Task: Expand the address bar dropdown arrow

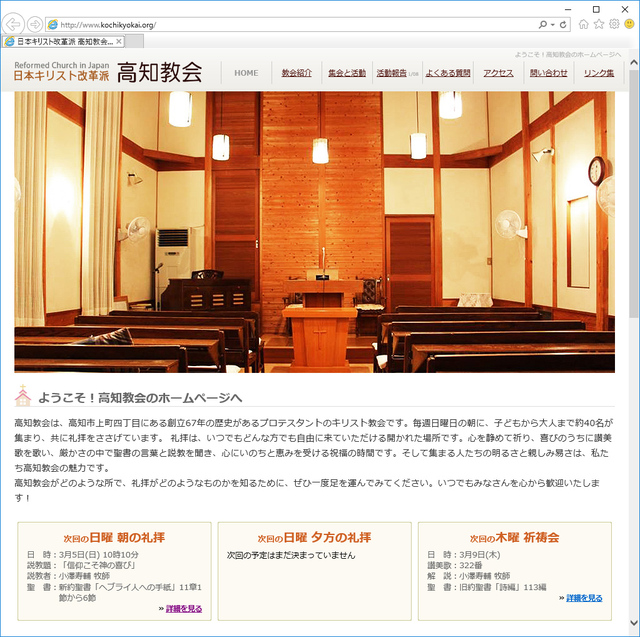Action: tap(552, 24)
